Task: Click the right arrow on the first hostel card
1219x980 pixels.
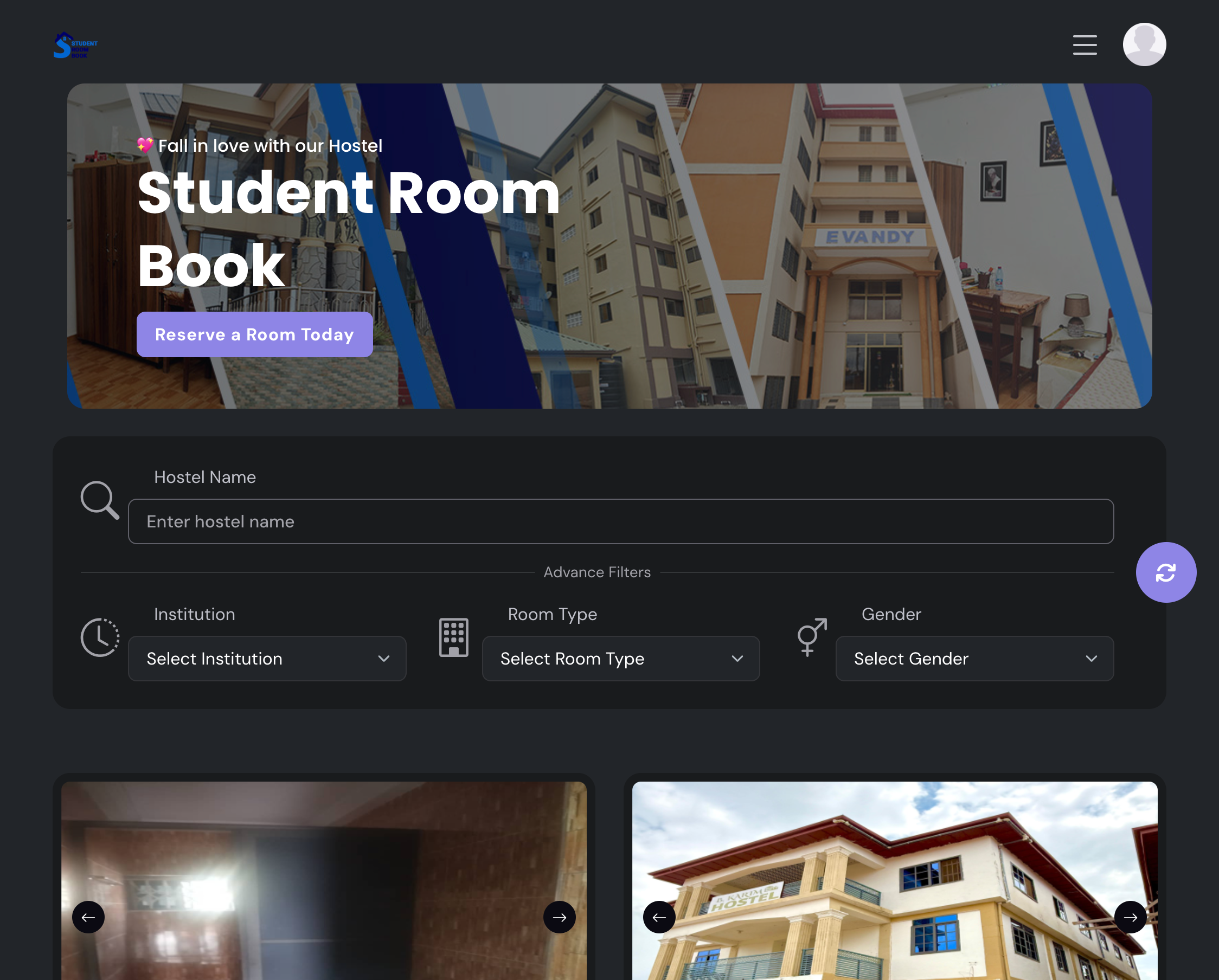Action: point(559,917)
